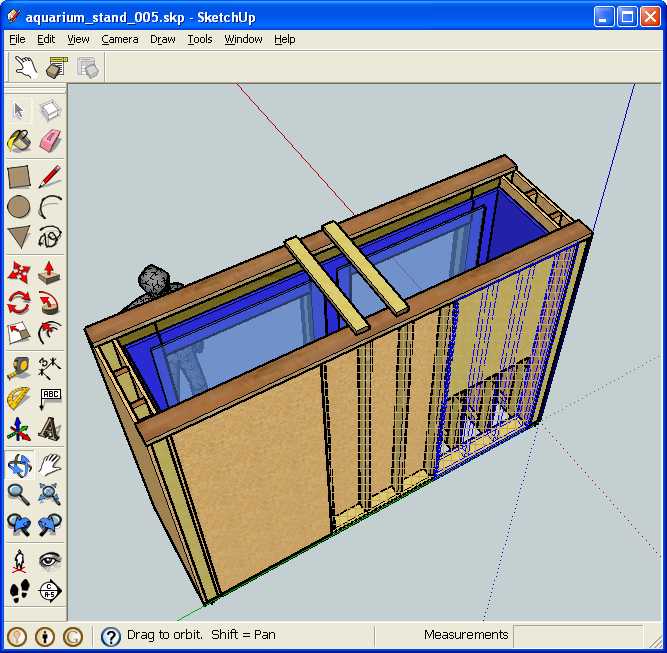Minimize the SketchUp window

(604, 17)
